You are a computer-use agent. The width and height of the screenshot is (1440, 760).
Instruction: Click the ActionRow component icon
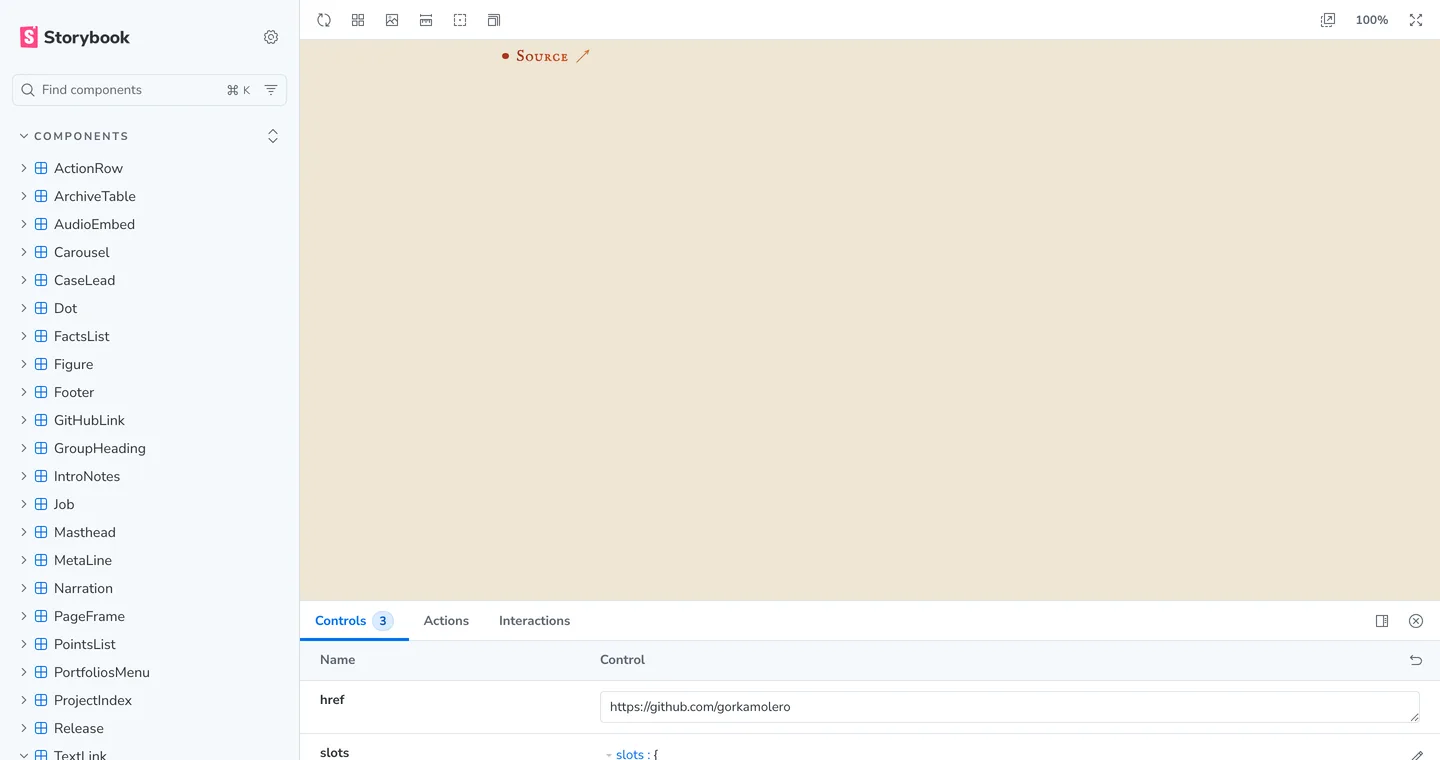click(41, 168)
